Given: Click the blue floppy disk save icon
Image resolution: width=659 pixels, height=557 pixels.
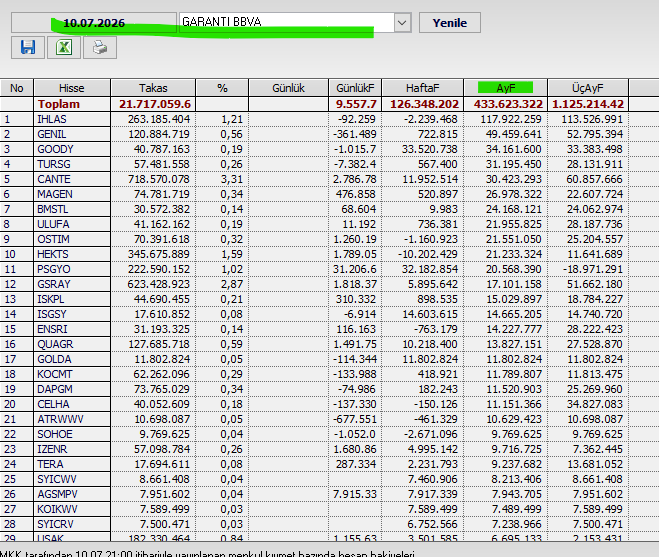Looking at the screenshot, I should pos(28,48).
